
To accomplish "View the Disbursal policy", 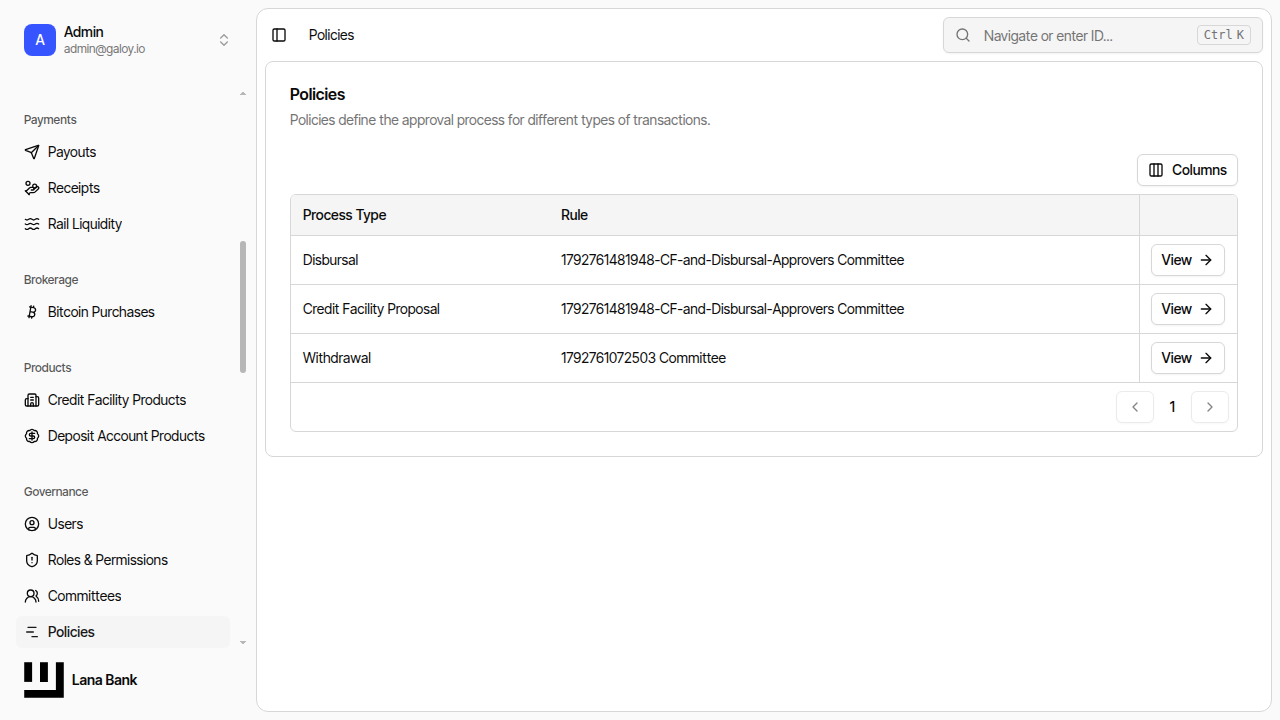I will point(1187,260).
